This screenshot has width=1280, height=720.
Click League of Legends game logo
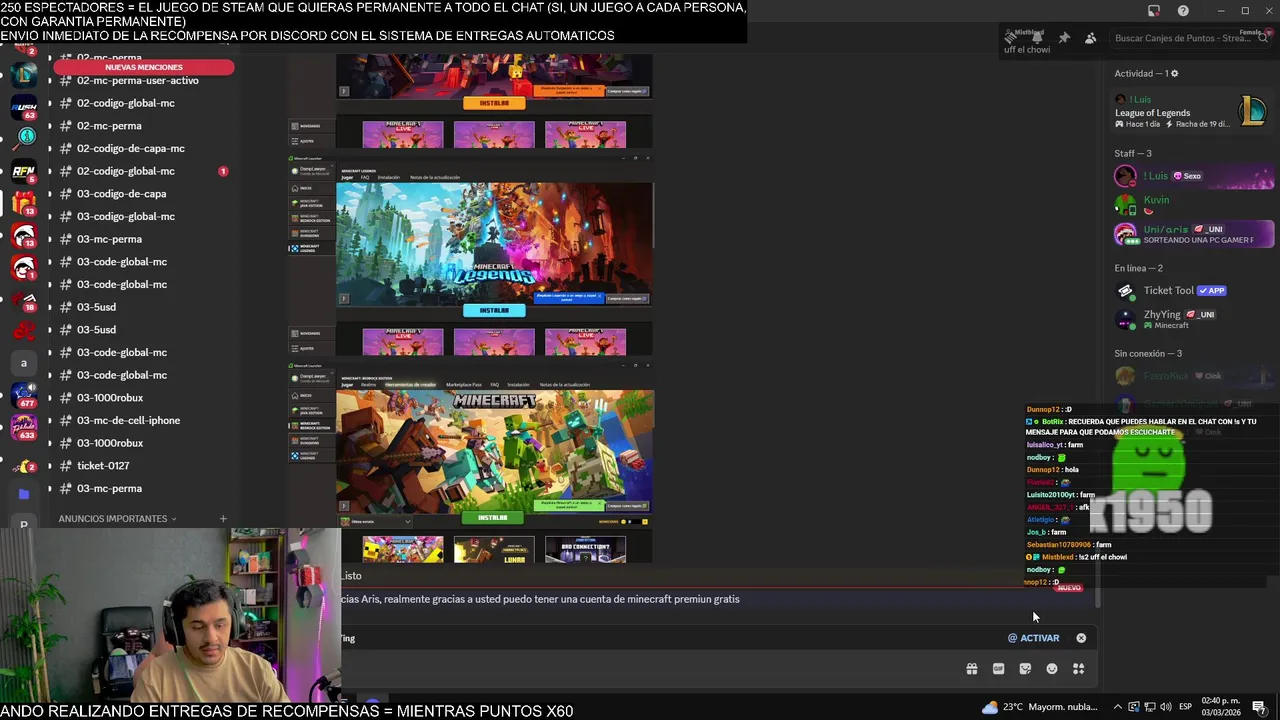tap(1252, 111)
